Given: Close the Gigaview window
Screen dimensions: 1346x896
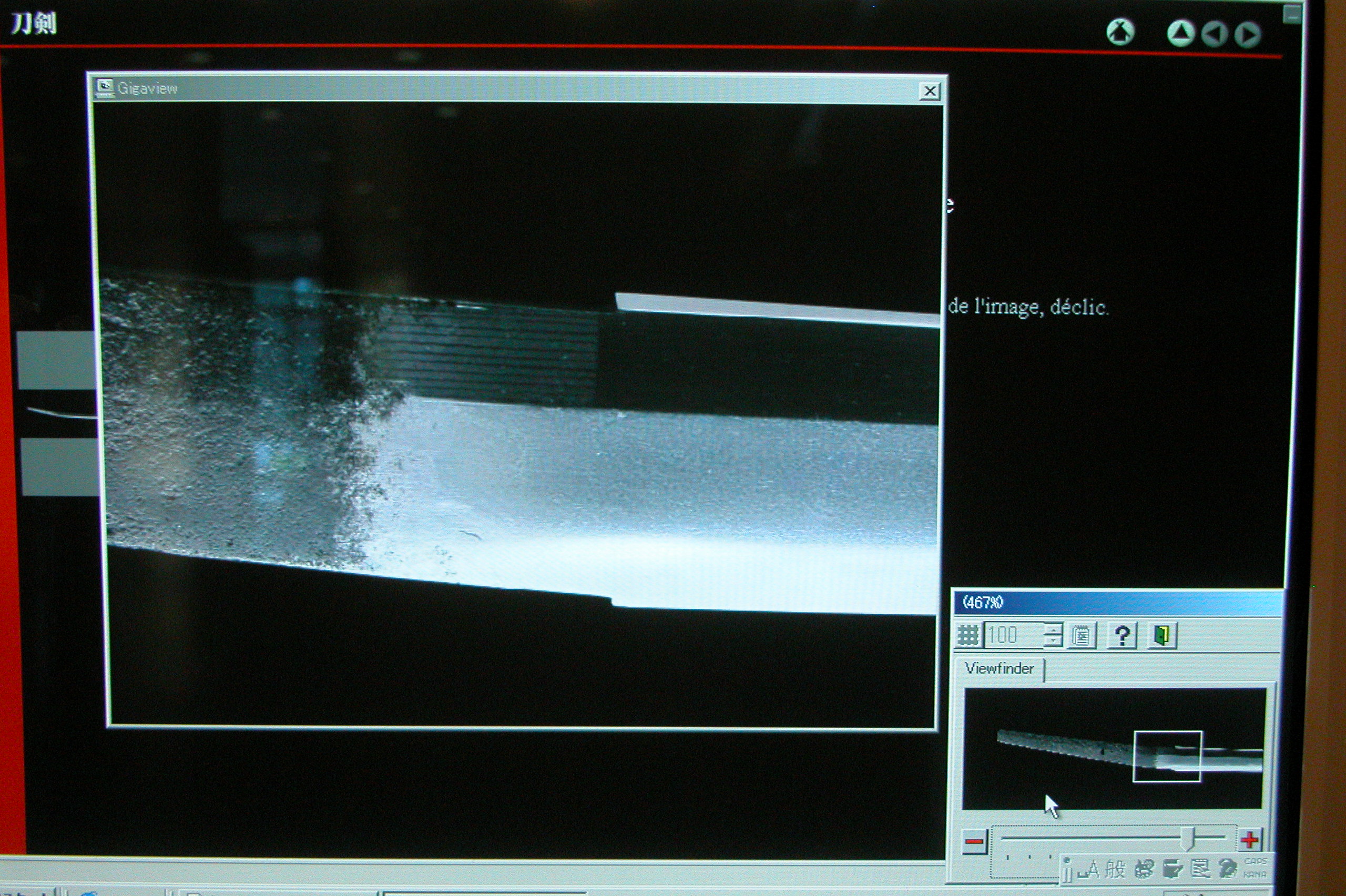Looking at the screenshot, I should tap(930, 91).
